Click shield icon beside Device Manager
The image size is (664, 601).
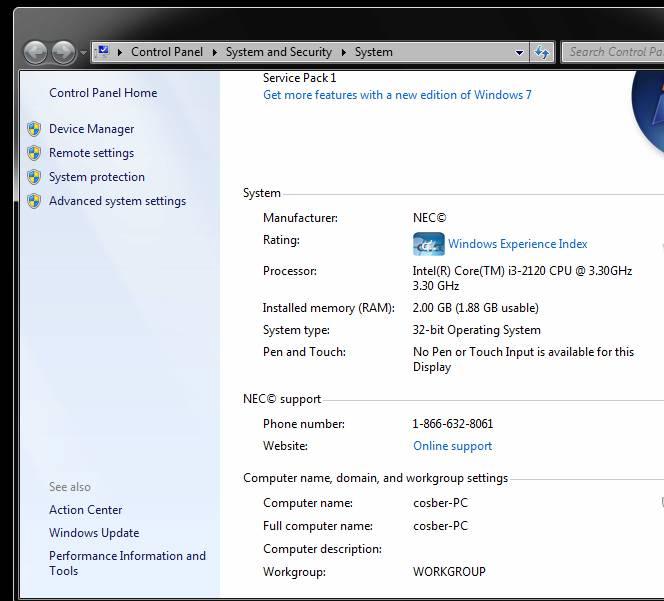34,129
